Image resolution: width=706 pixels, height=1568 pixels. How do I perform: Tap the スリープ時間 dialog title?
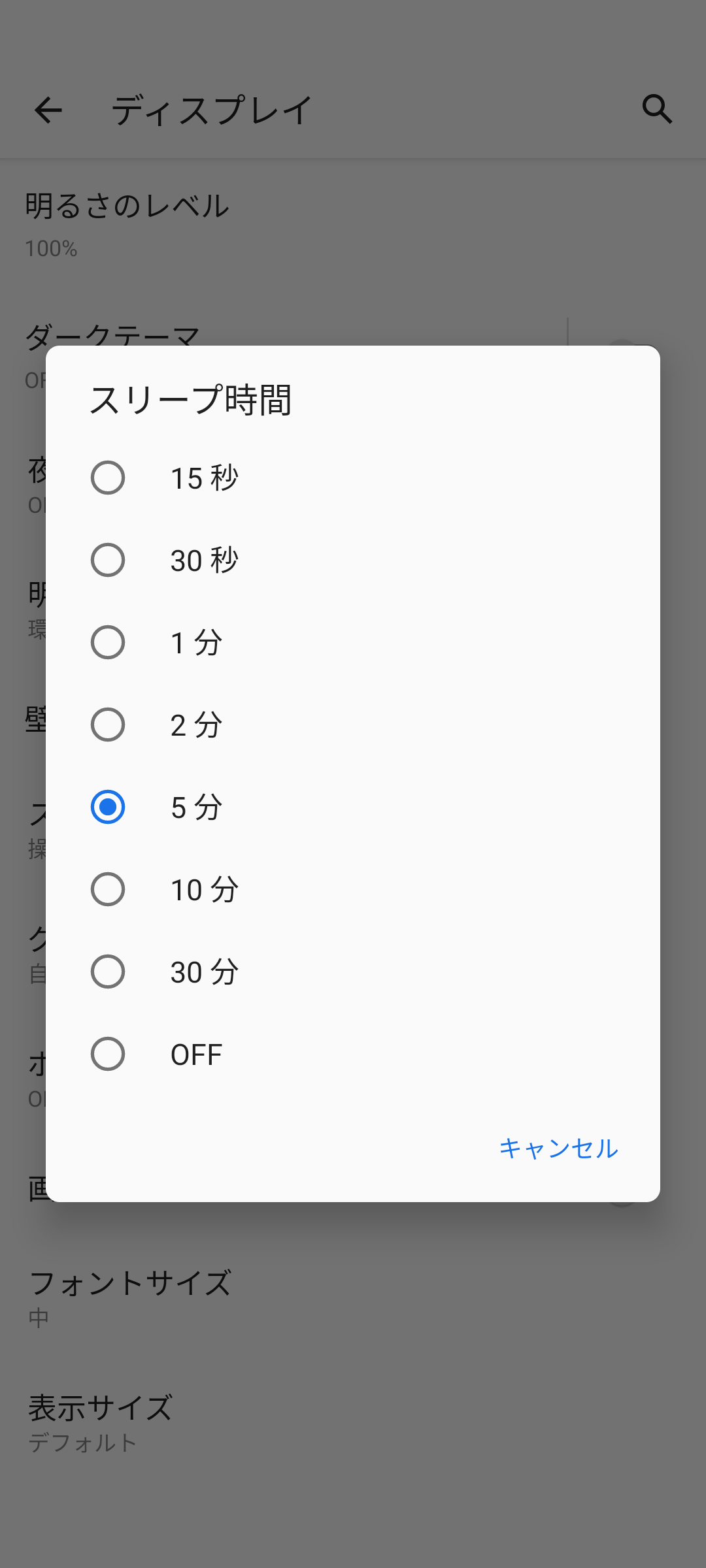pyautogui.click(x=190, y=400)
